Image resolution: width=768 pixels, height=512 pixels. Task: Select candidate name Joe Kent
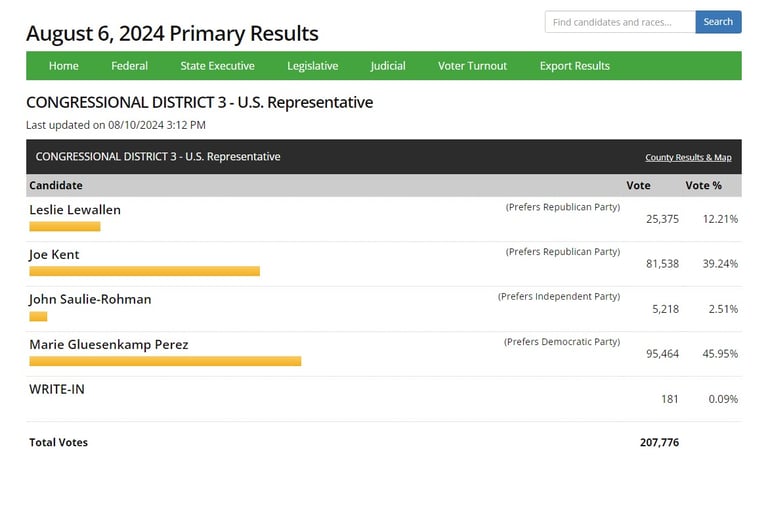(x=54, y=255)
